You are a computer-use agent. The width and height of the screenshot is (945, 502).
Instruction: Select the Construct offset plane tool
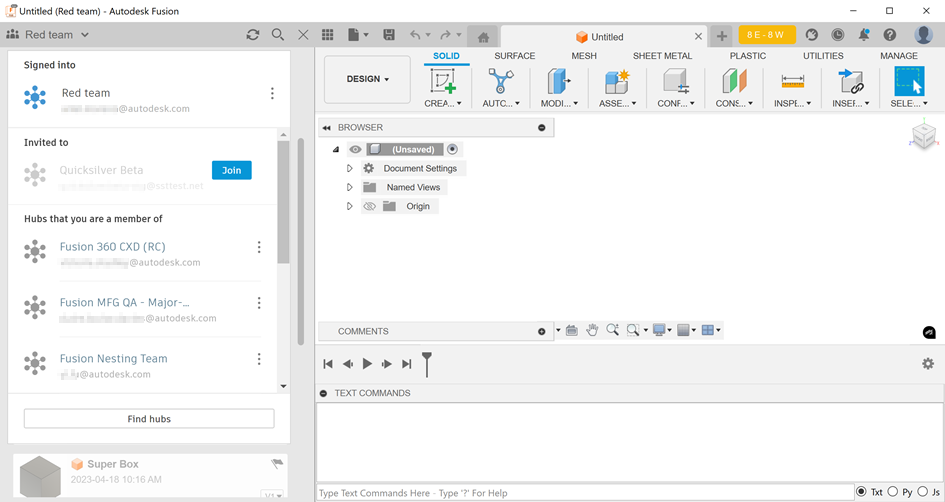pyautogui.click(x=734, y=81)
